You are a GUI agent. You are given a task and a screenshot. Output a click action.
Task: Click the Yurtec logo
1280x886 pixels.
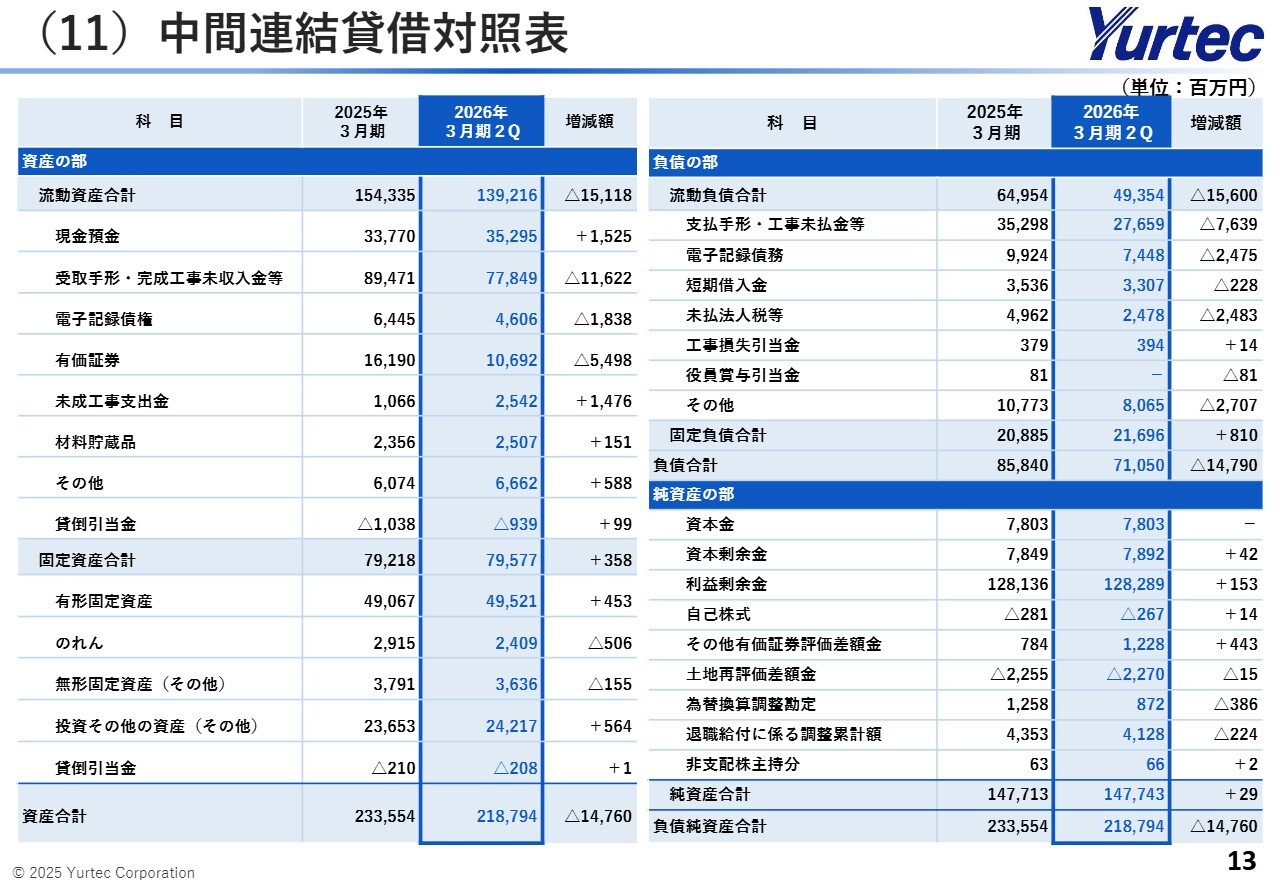point(1174,35)
